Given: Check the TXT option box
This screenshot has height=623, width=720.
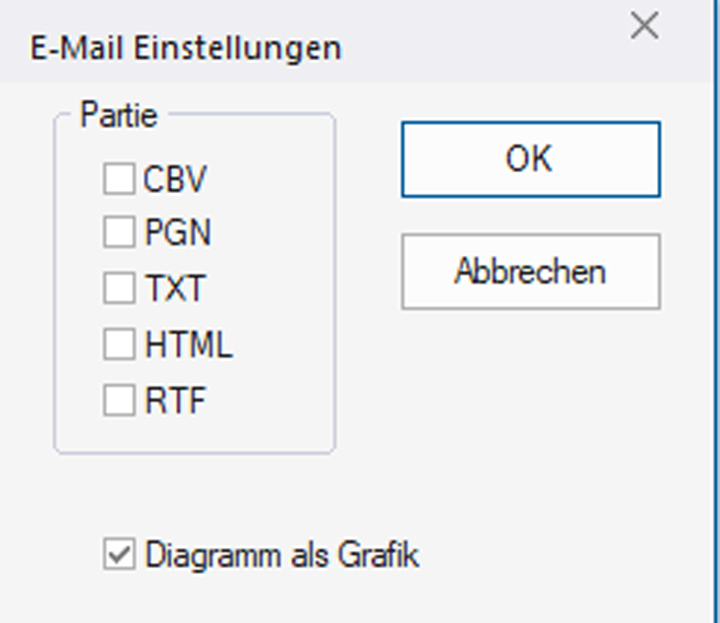Looking at the screenshot, I should 119,288.
